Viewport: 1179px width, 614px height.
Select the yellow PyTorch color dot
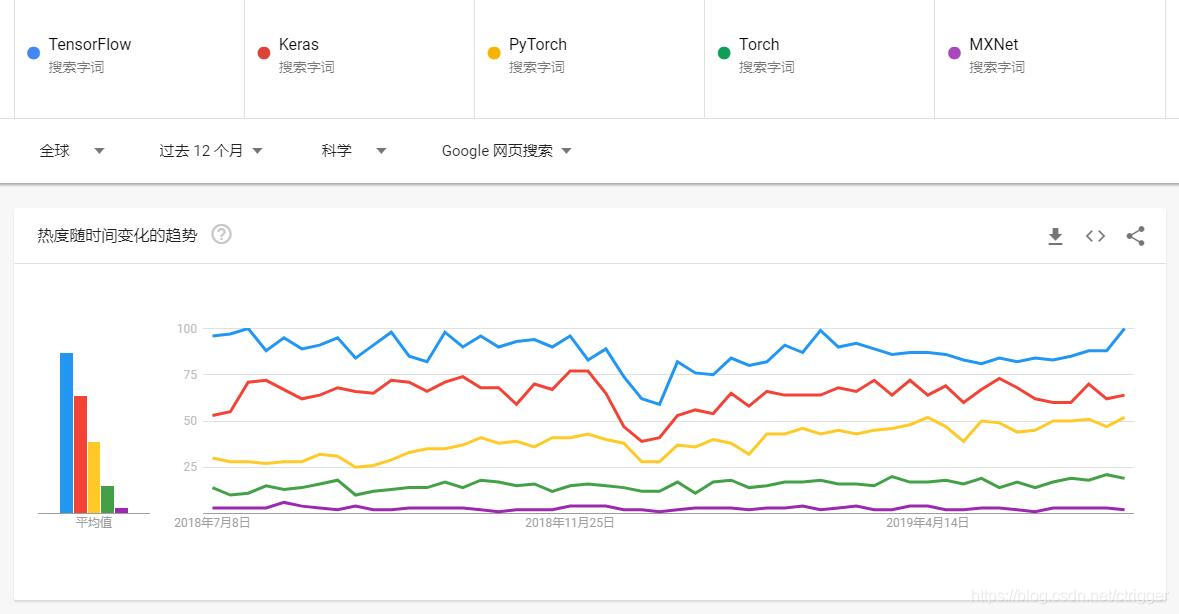493,53
